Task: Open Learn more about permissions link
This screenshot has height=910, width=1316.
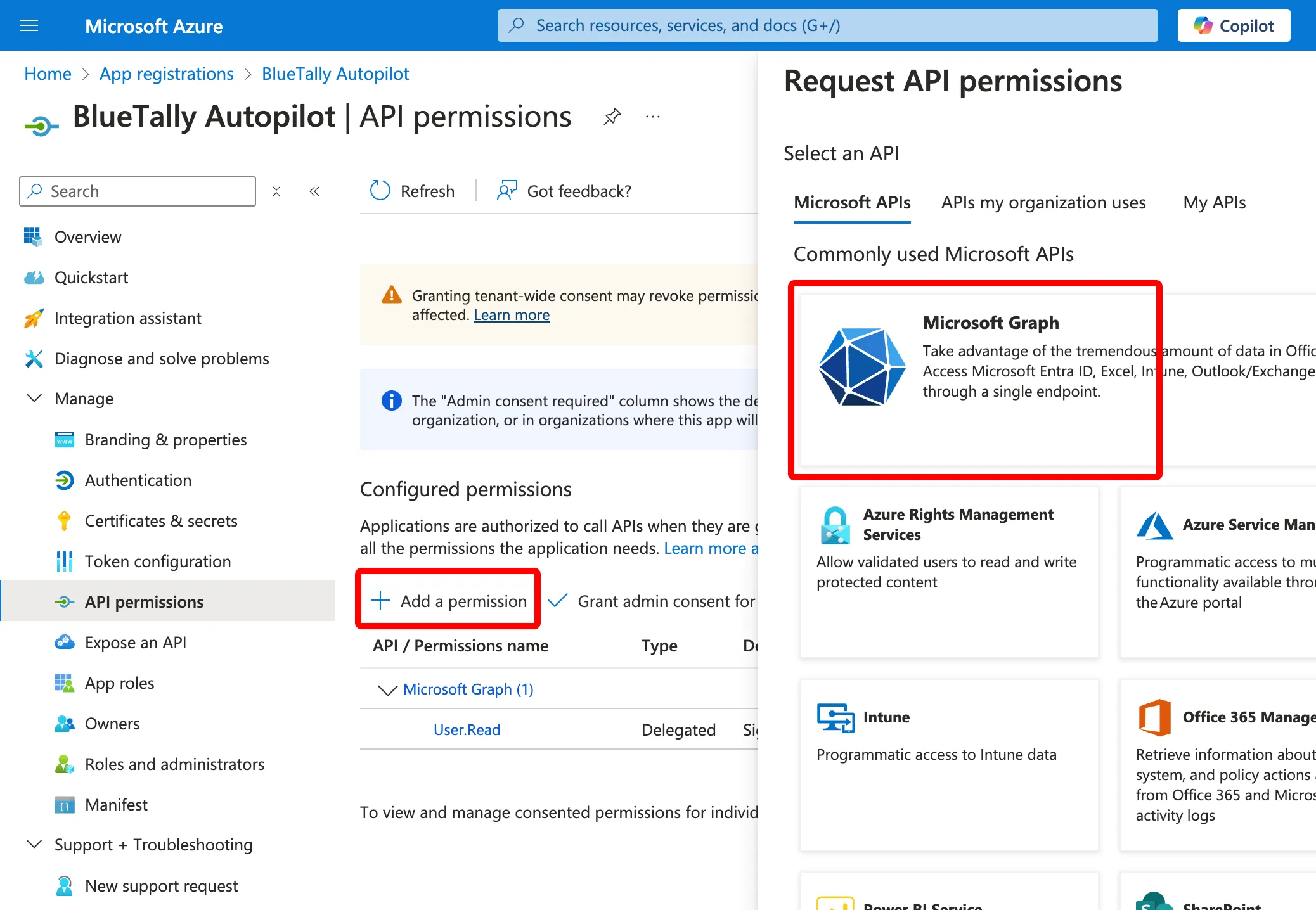Action: pyautogui.click(x=711, y=548)
